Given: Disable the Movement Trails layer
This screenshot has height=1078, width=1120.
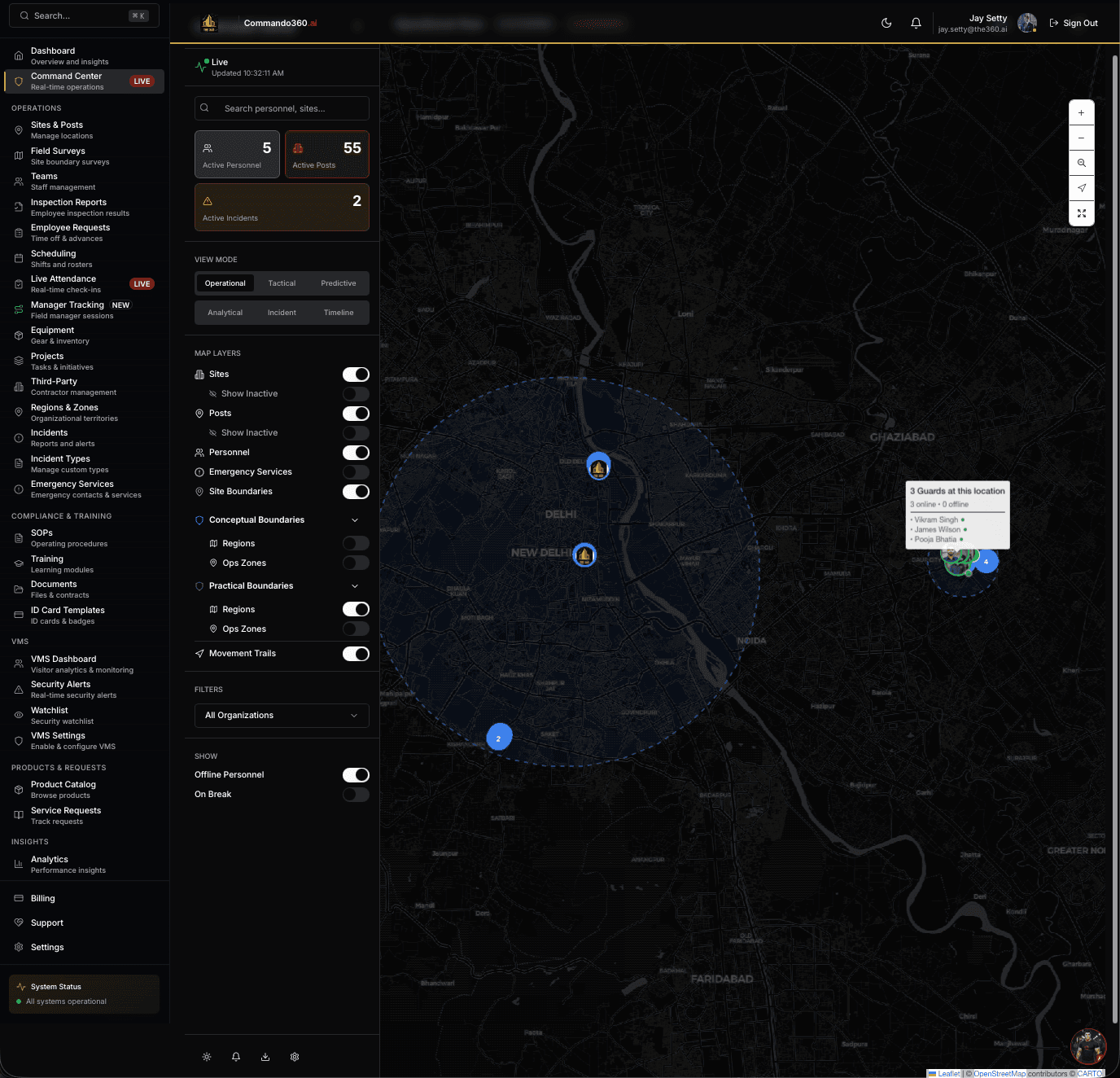Looking at the screenshot, I should pos(356,653).
